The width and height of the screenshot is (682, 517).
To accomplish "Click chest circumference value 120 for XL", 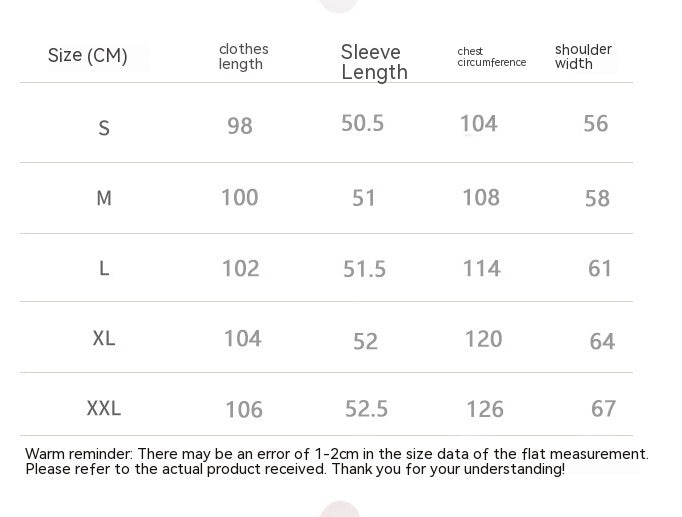I will point(483,339).
